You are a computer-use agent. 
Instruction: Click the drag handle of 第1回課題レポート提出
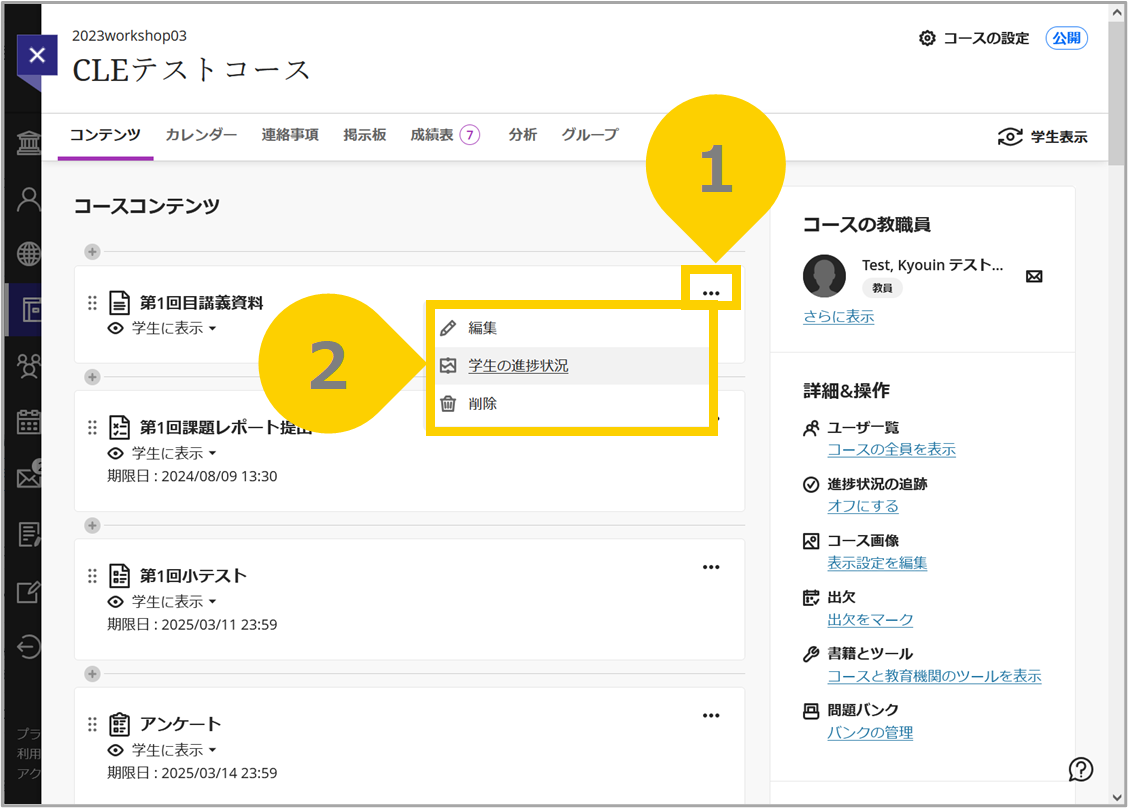(92, 427)
